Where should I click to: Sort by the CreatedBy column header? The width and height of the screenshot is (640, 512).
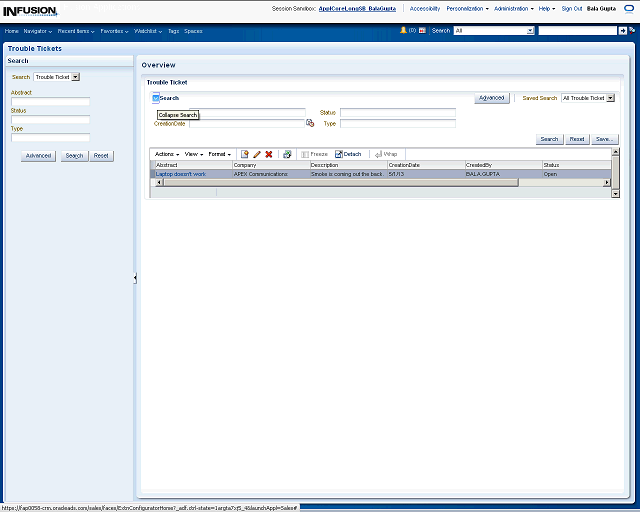[503, 165]
